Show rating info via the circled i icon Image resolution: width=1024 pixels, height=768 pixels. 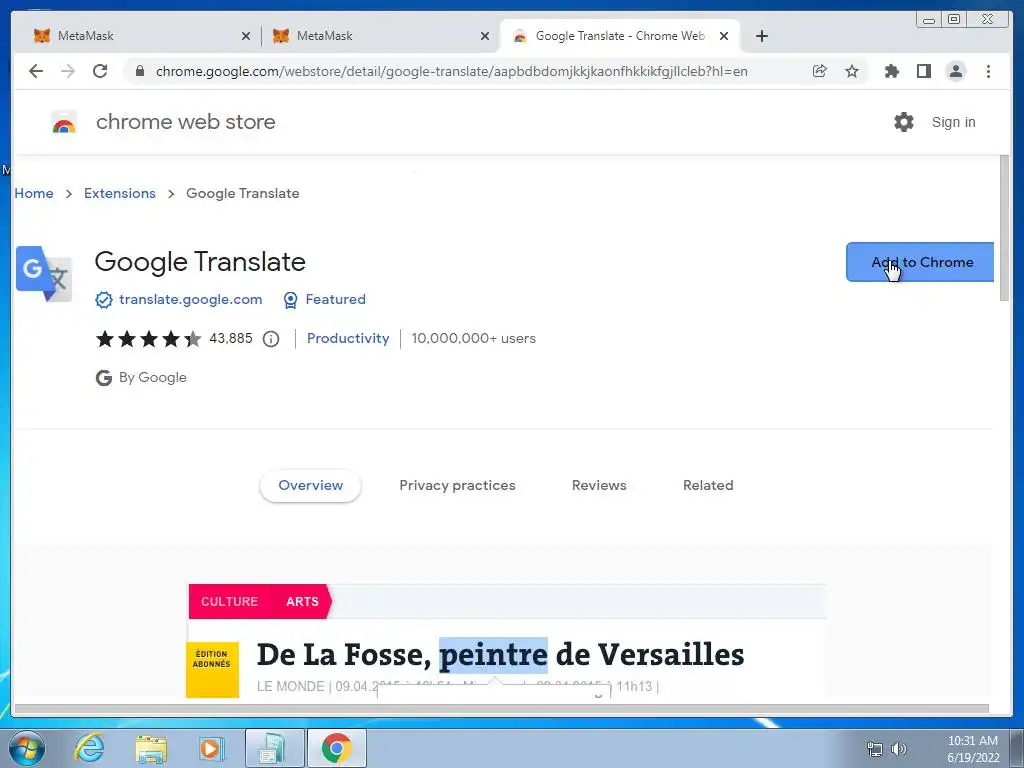(x=271, y=339)
